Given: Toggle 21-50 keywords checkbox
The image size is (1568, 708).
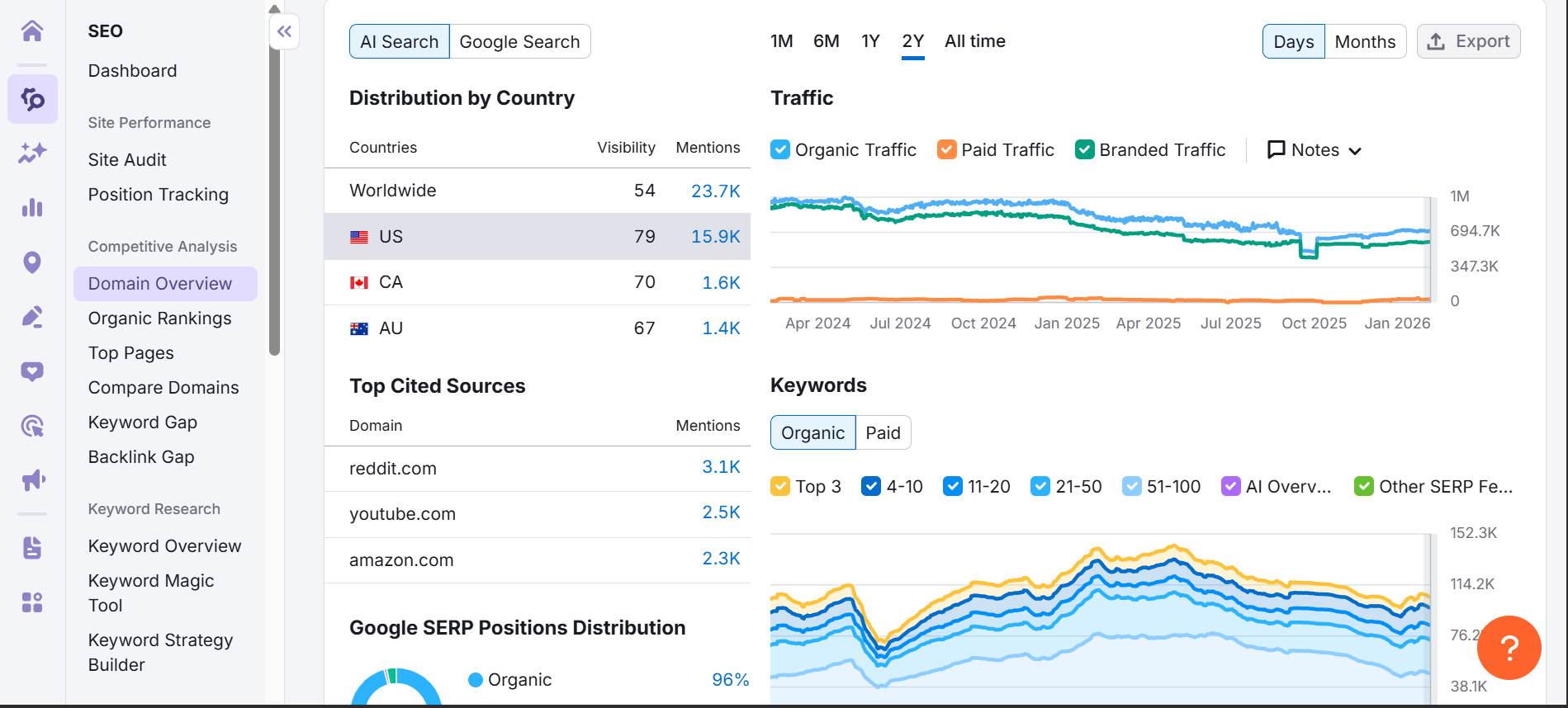Looking at the screenshot, I should 1040,486.
